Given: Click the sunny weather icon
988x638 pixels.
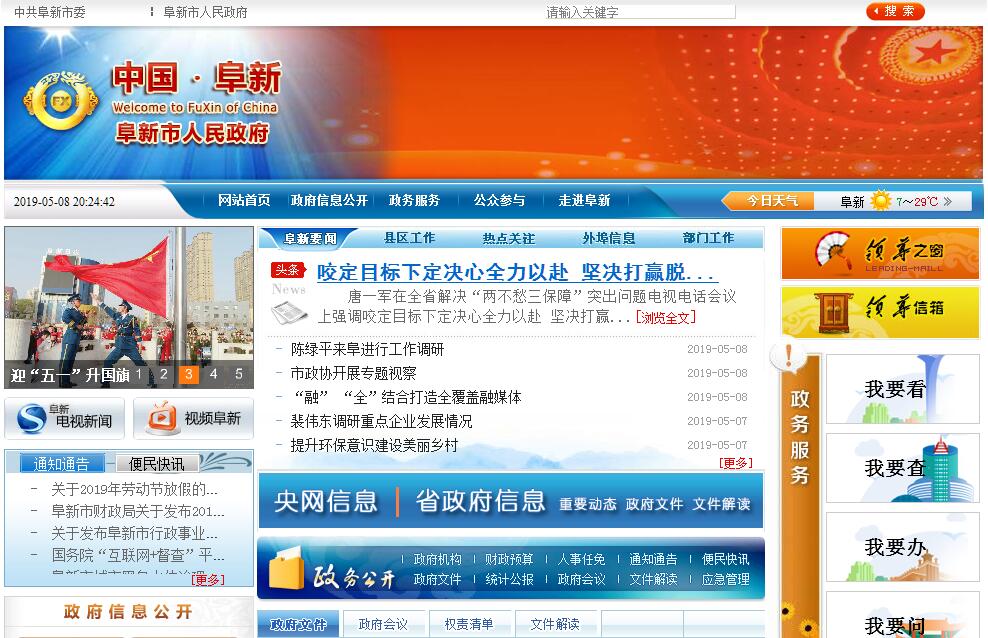Looking at the screenshot, I should pyautogui.click(x=880, y=201).
